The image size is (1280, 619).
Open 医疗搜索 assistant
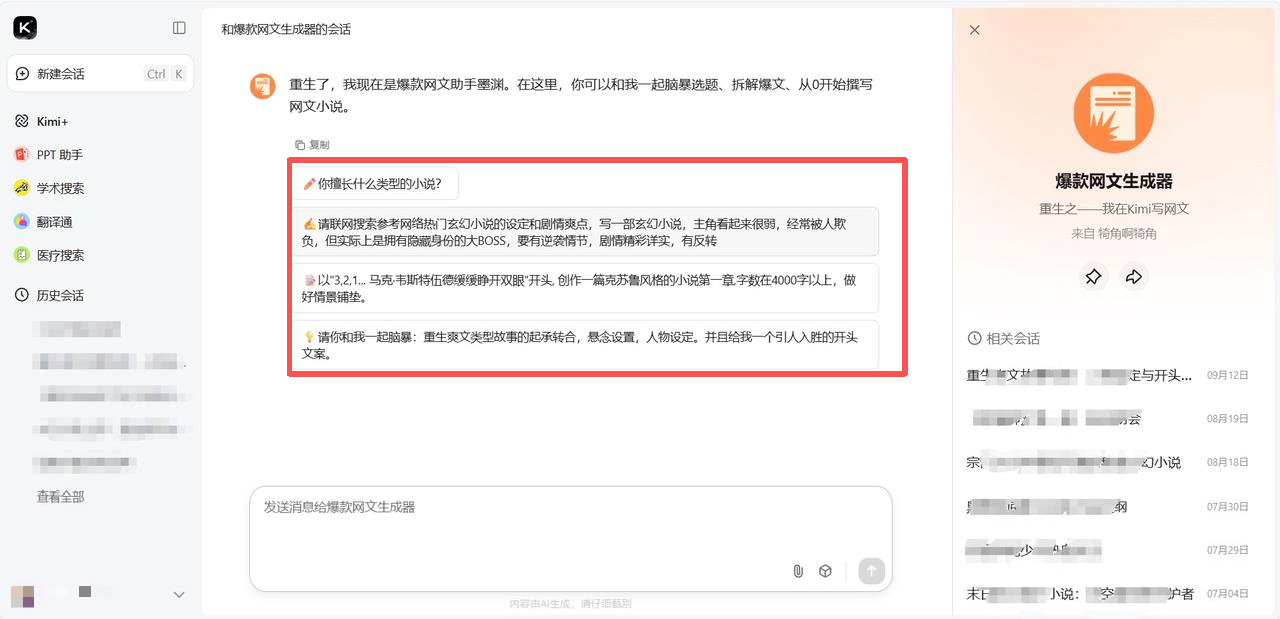49,255
